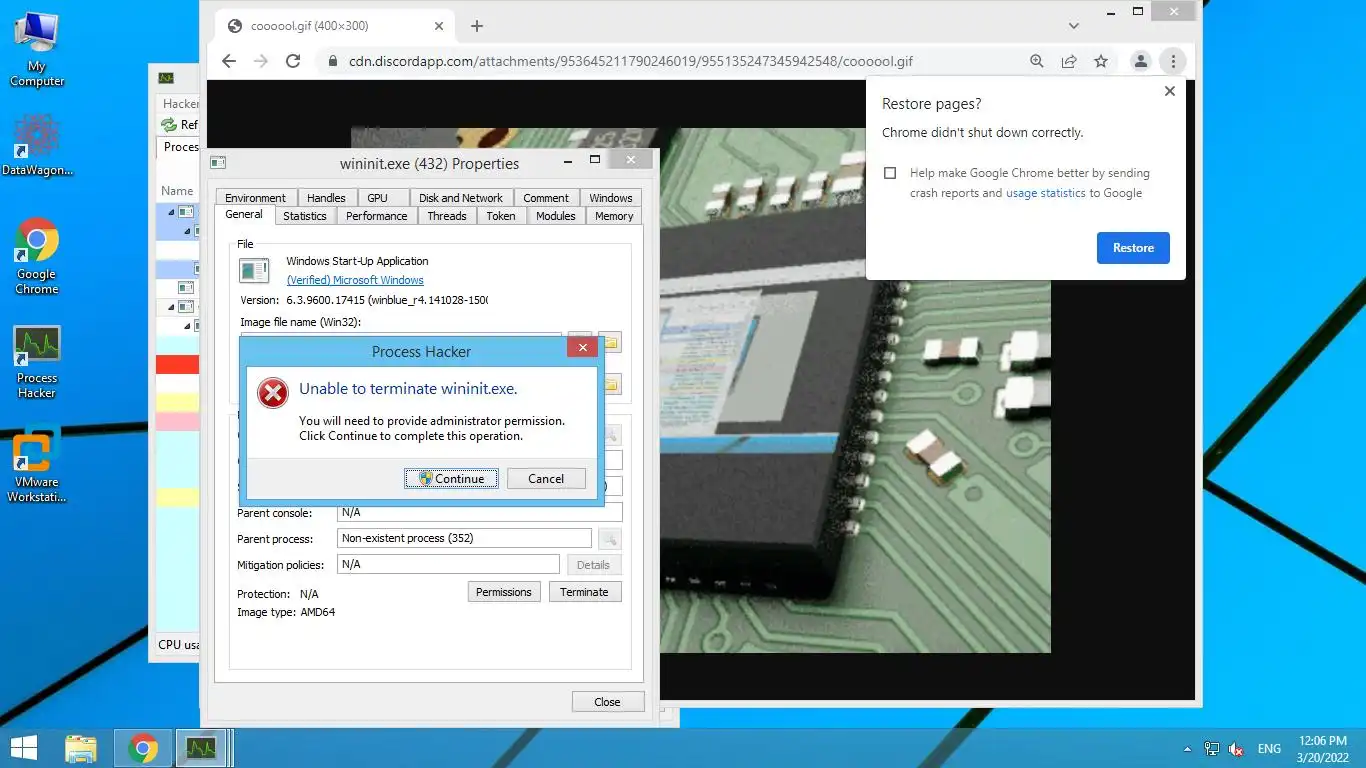Open the Hacker menu in Process Hacker
Viewport: 1366px width, 768px height.
point(180,103)
